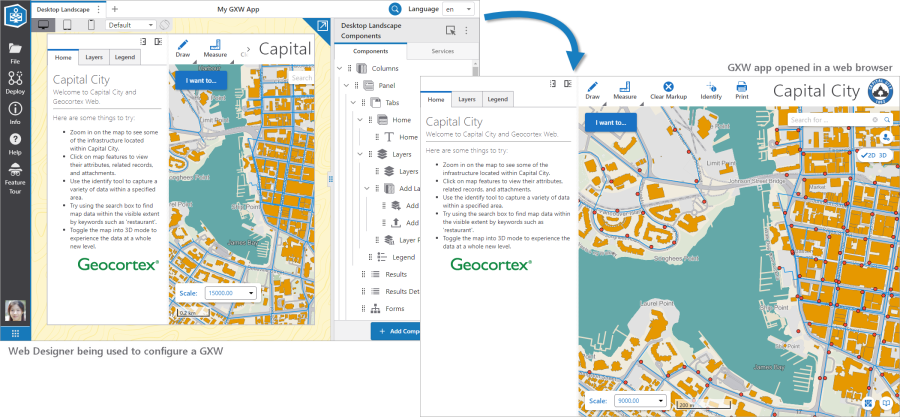Open the Layers tab in the browser app
Viewport: 900px width, 417px height.
[467, 99]
